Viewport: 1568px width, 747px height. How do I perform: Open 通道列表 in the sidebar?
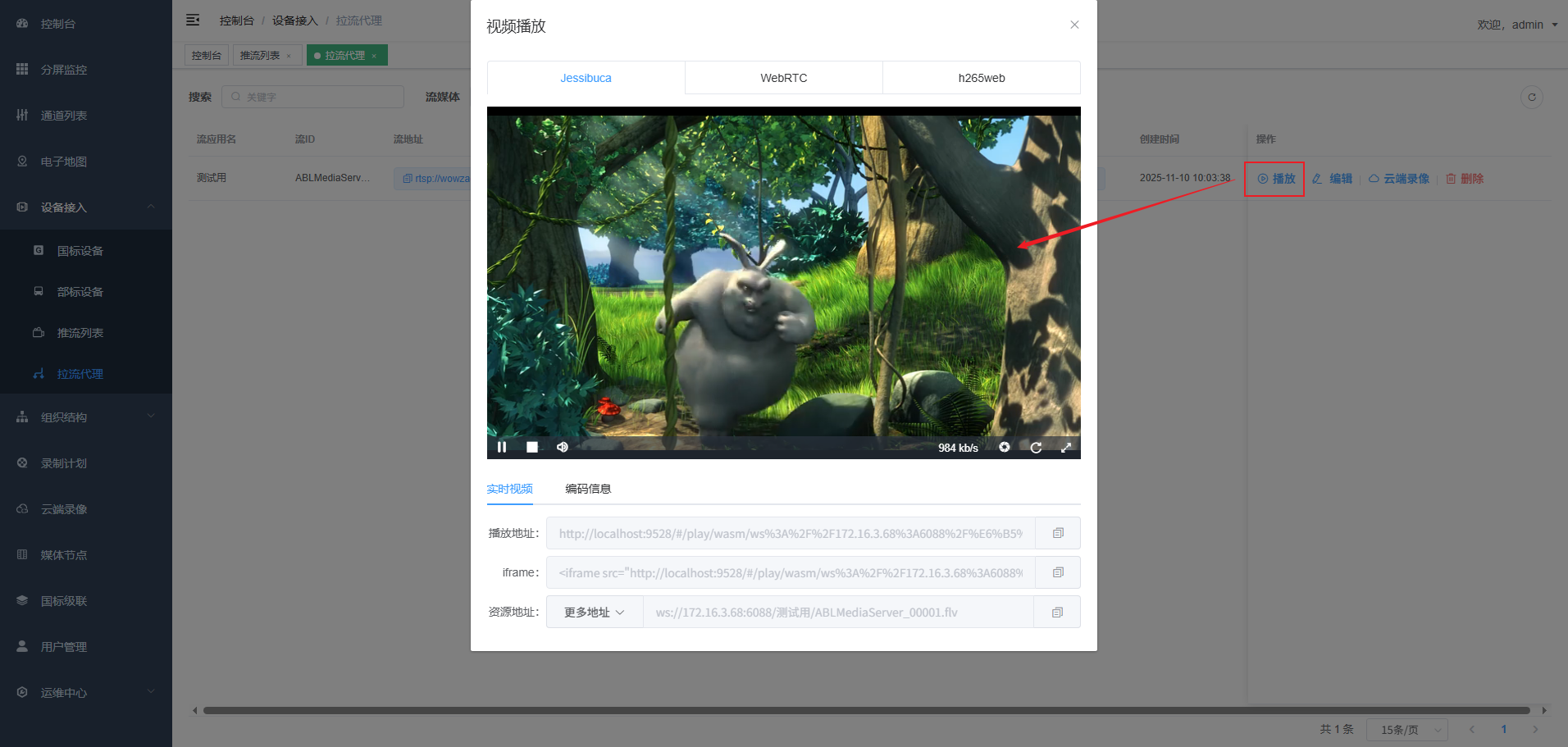coord(86,116)
